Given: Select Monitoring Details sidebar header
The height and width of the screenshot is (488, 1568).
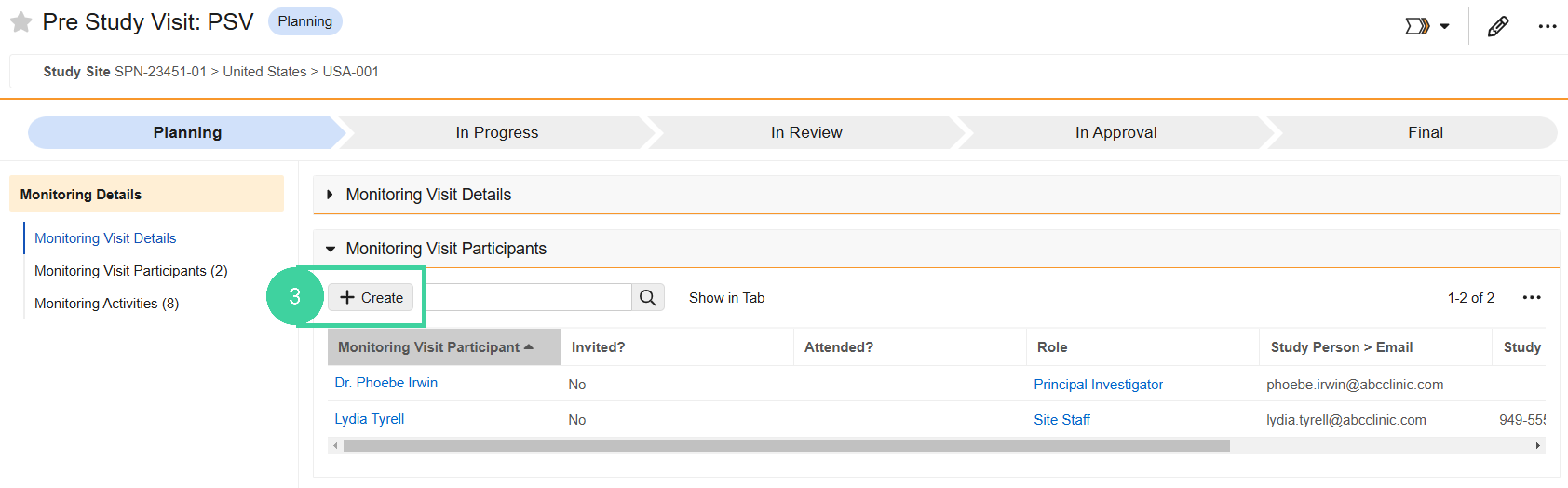Looking at the screenshot, I should pyautogui.click(x=146, y=194).
